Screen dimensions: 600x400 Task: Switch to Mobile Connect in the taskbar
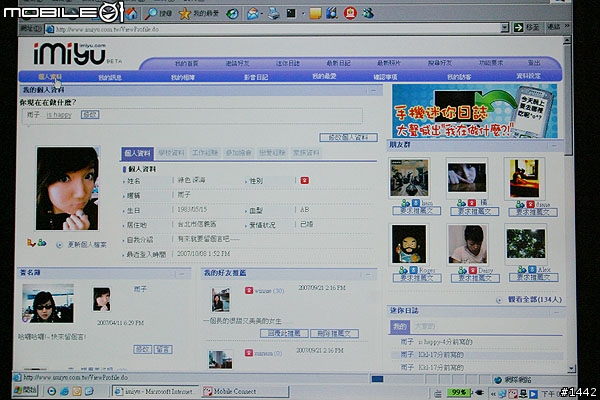[245, 391]
